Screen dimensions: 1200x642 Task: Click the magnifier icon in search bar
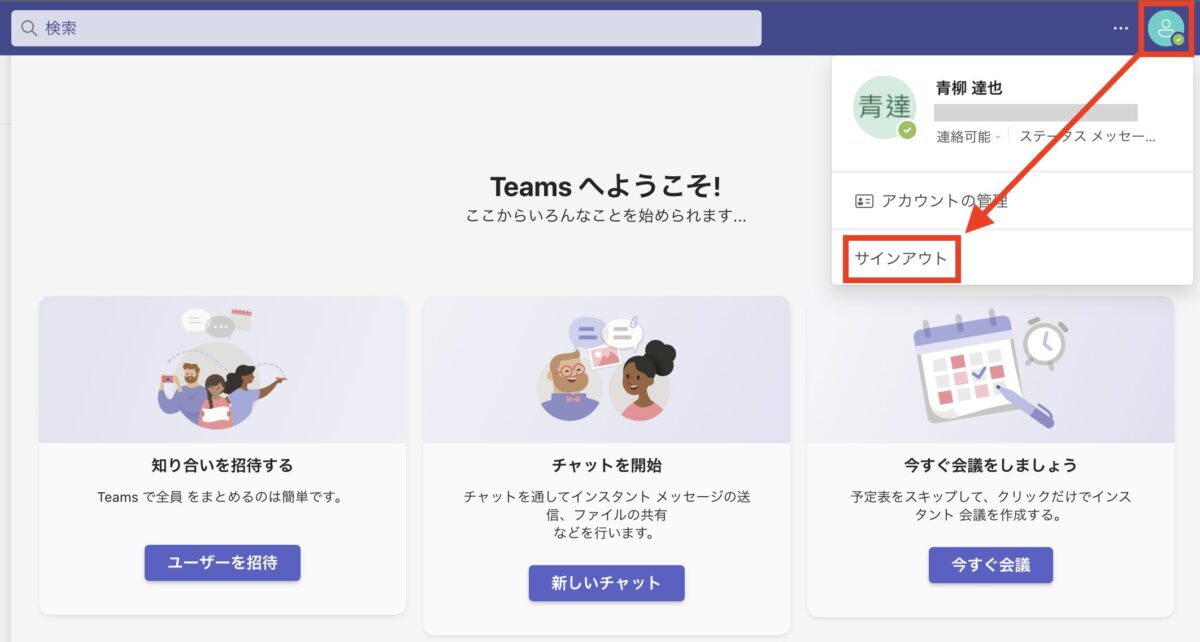click(x=29, y=28)
